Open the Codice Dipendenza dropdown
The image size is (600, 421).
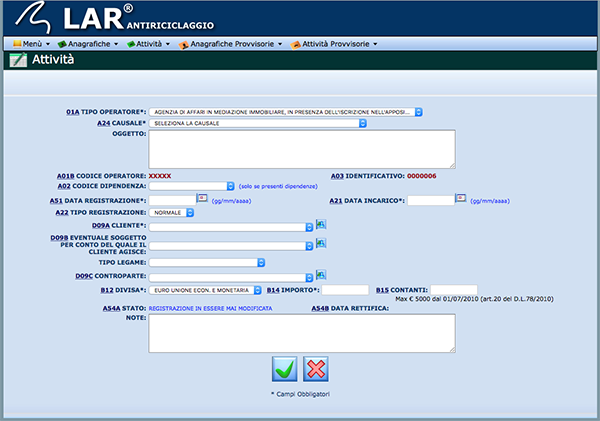(x=191, y=186)
